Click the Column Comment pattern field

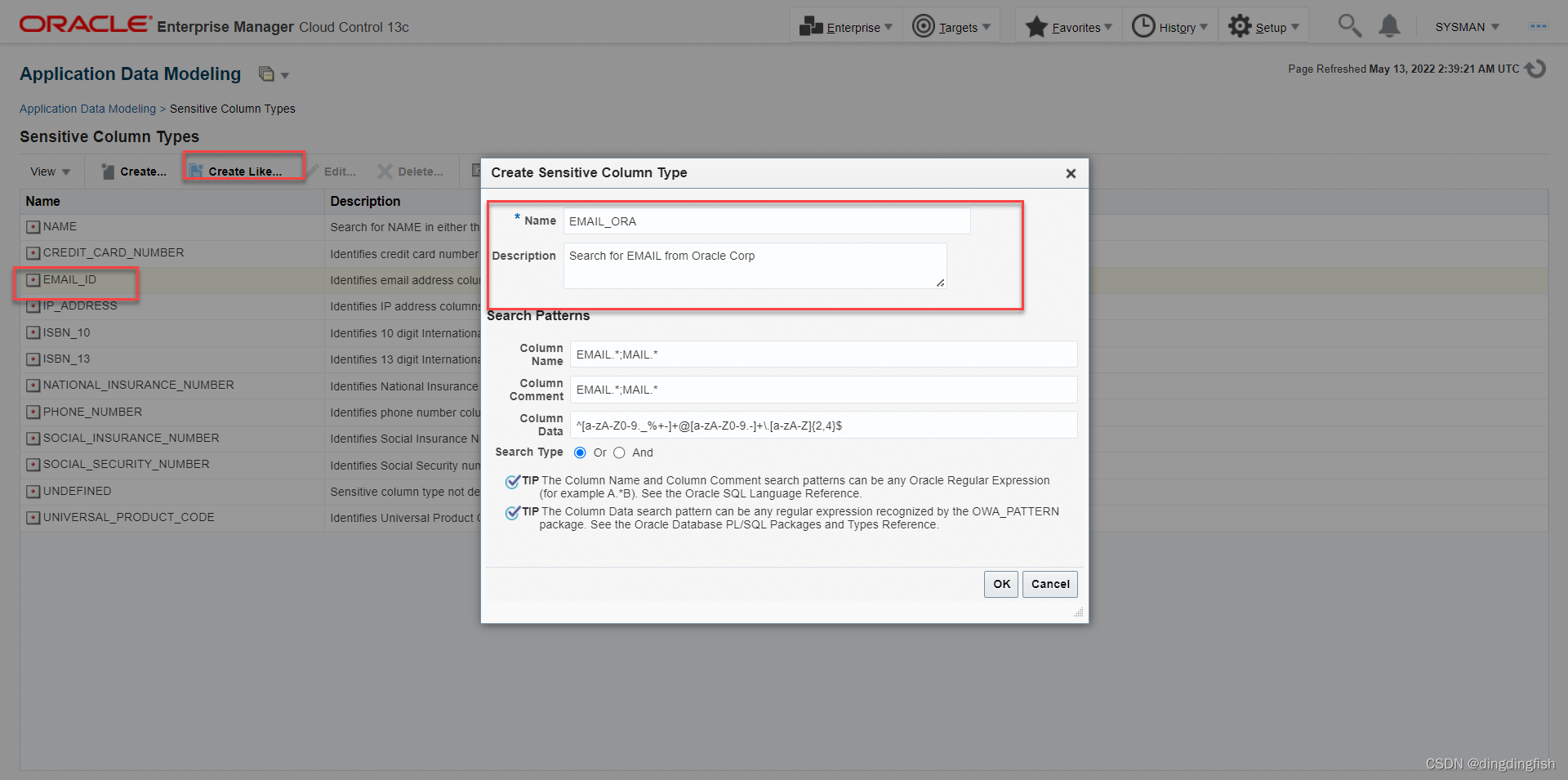(823, 390)
